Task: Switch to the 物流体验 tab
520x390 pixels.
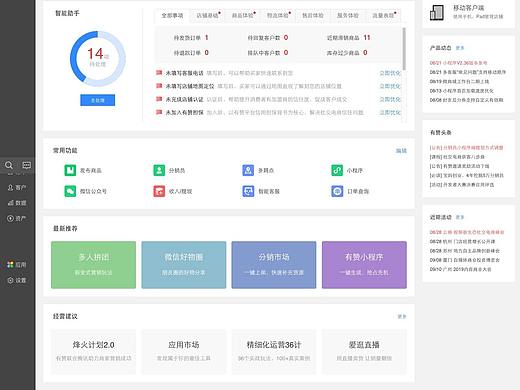Action: [x=277, y=15]
